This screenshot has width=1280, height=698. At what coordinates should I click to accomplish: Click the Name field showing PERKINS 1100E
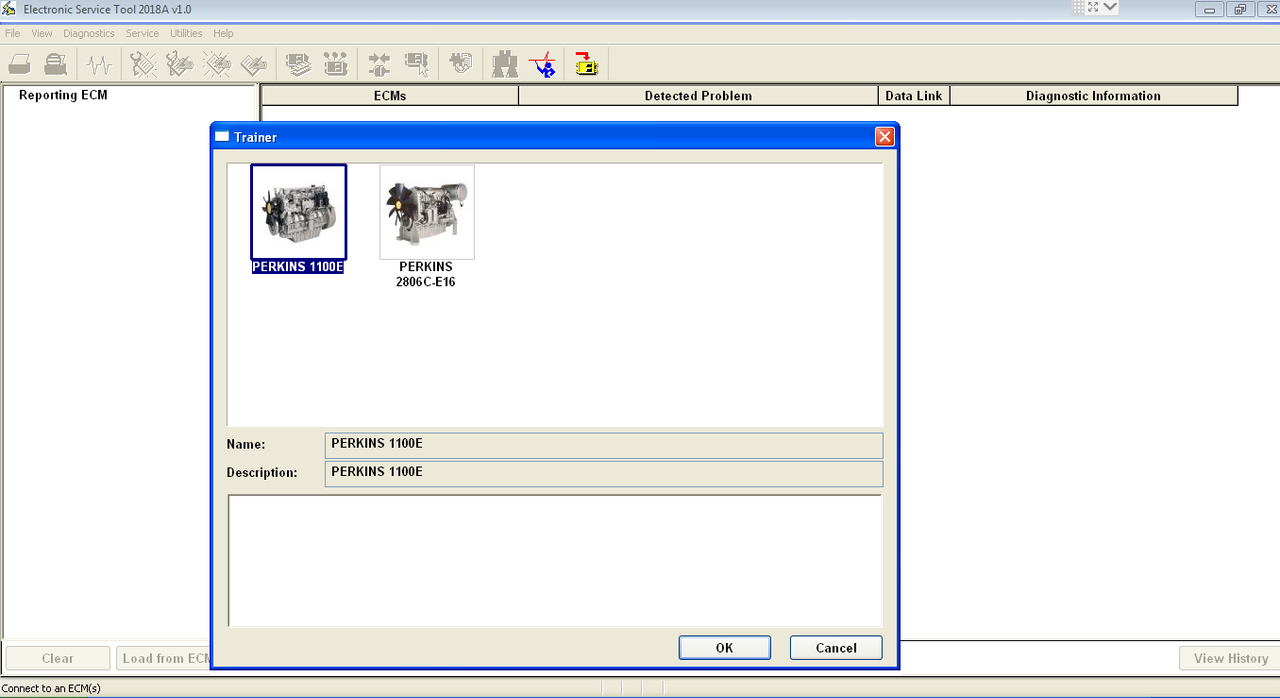[x=604, y=445]
